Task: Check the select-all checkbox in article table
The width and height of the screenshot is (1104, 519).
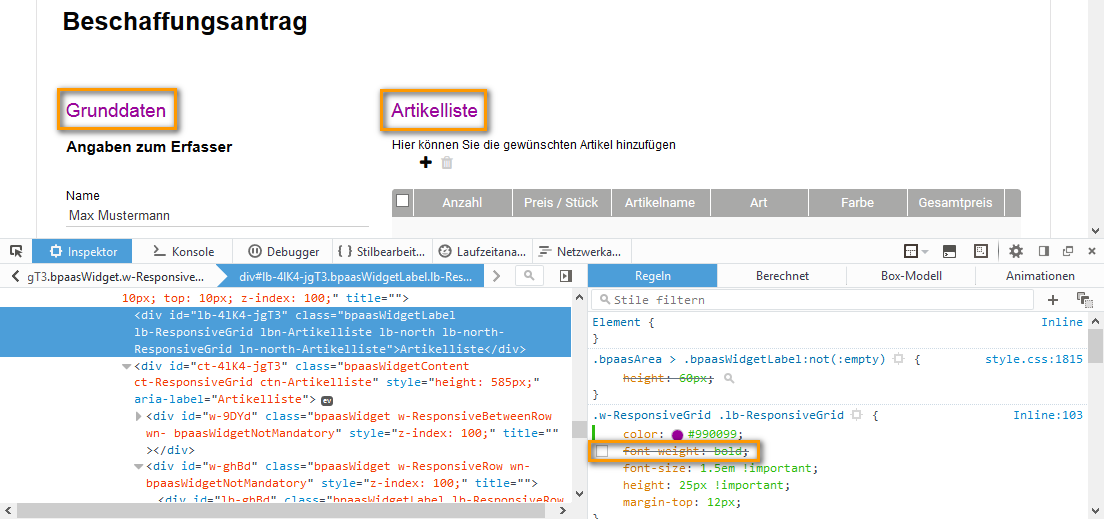Action: coord(402,201)
